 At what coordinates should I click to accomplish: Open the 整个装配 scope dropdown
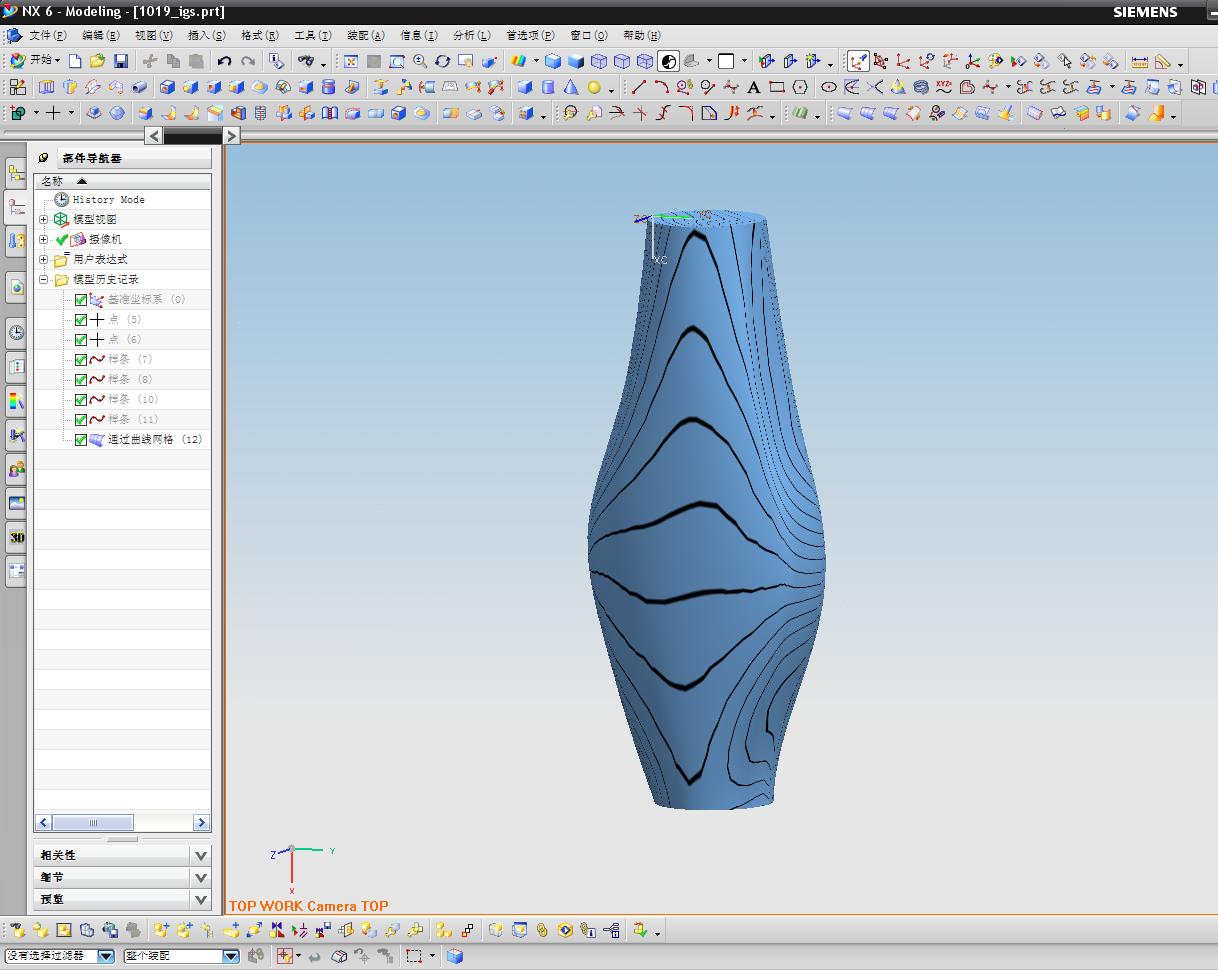coord(230,956)
